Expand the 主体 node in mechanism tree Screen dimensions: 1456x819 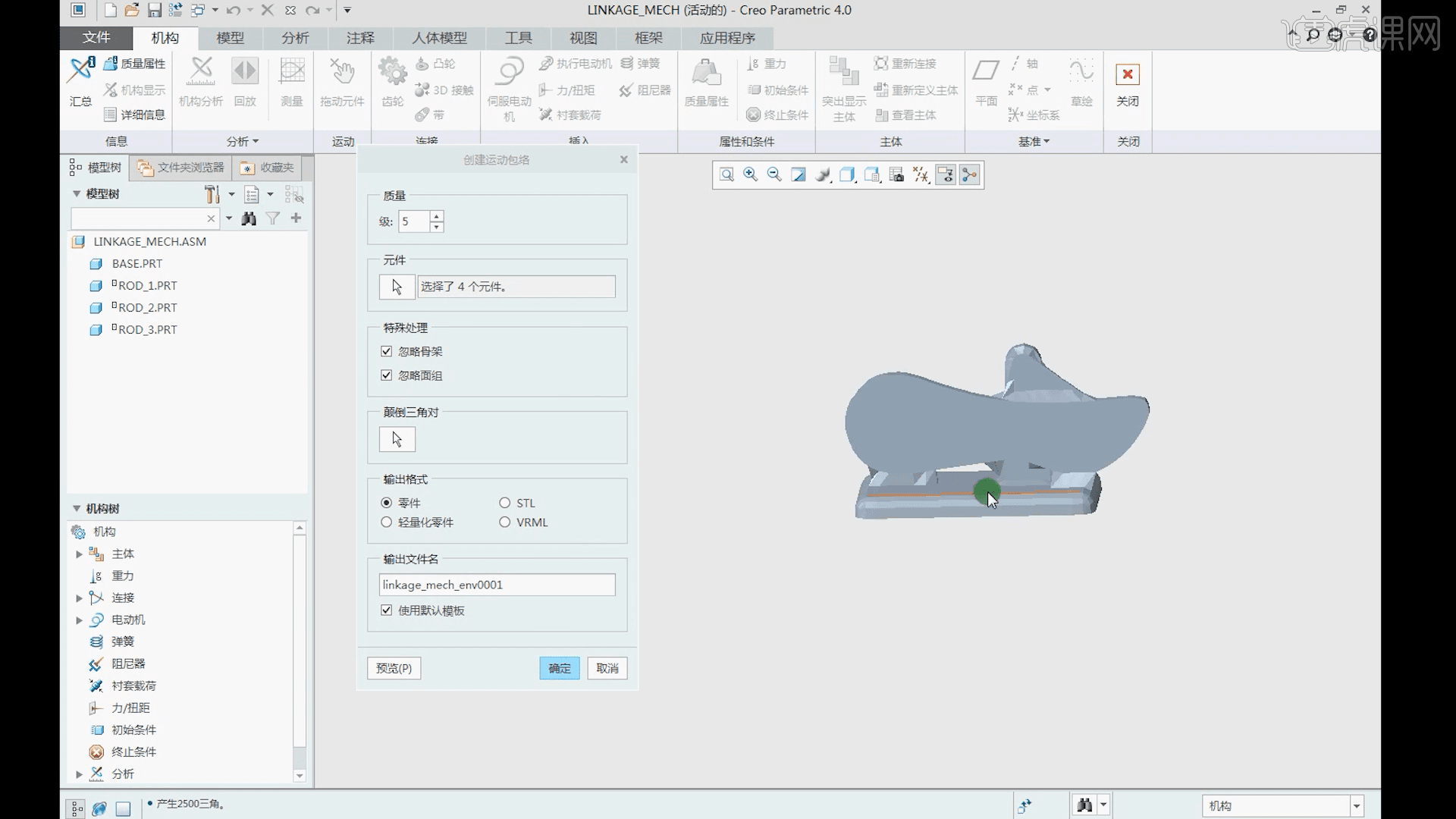(x=79, y=554)
